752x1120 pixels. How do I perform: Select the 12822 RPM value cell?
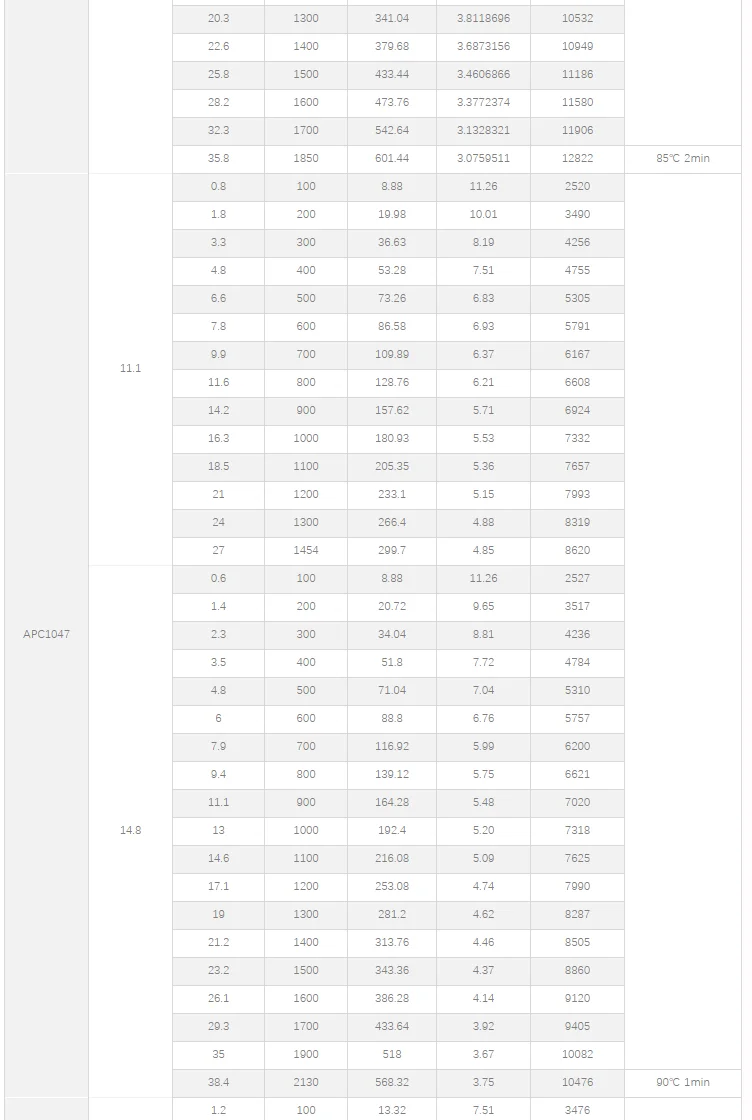click(x=577, y=159)
